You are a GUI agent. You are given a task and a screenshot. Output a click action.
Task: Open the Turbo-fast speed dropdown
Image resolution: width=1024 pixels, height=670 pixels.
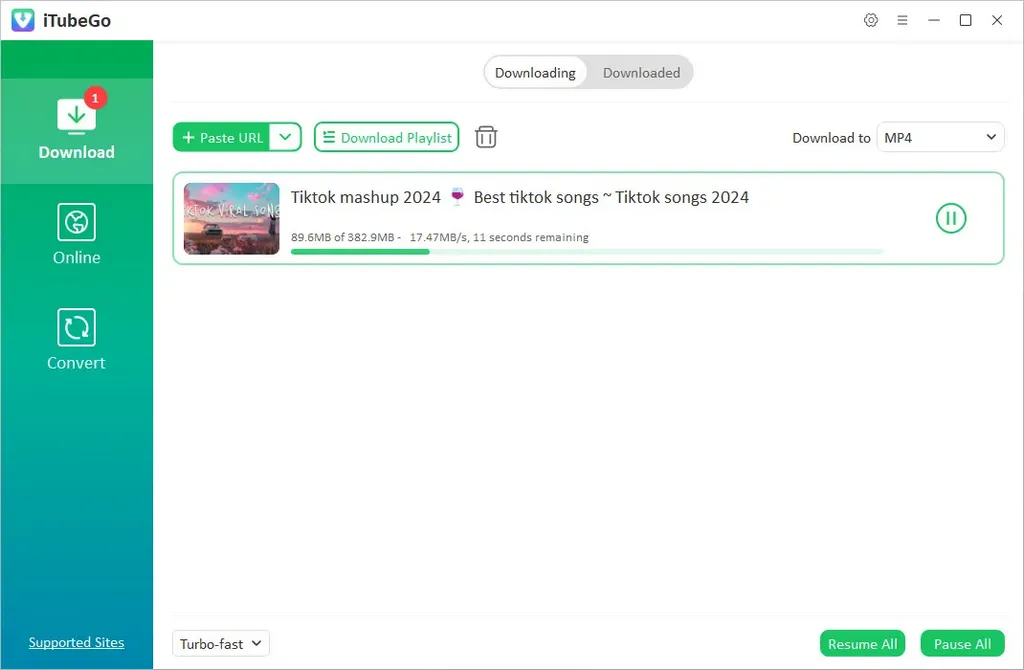(x=221, y=644)
